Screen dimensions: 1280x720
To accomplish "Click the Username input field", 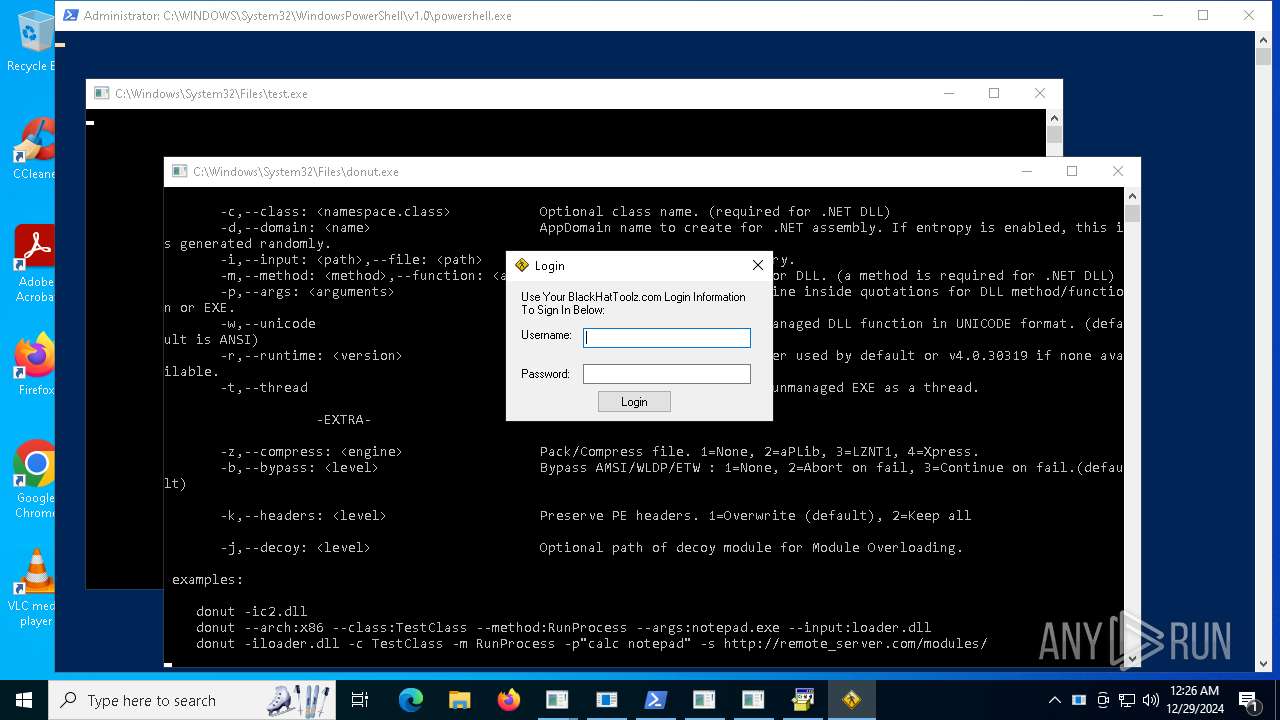I will 667,338.
